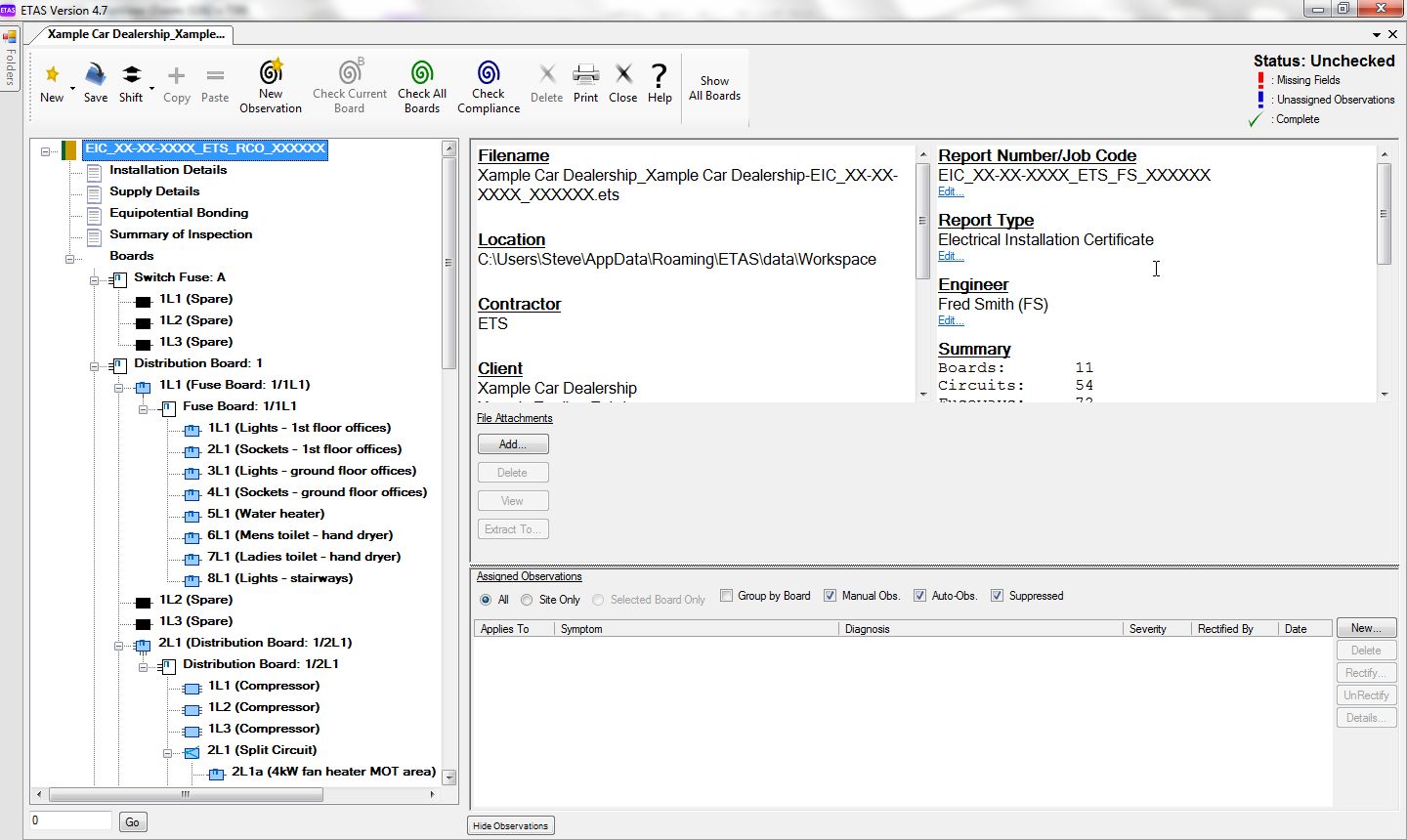The height and width of the screenshot is (840, 1407).
Task: Select circuit 5L1 (Water heater)
Action: [x=266, y=514]
